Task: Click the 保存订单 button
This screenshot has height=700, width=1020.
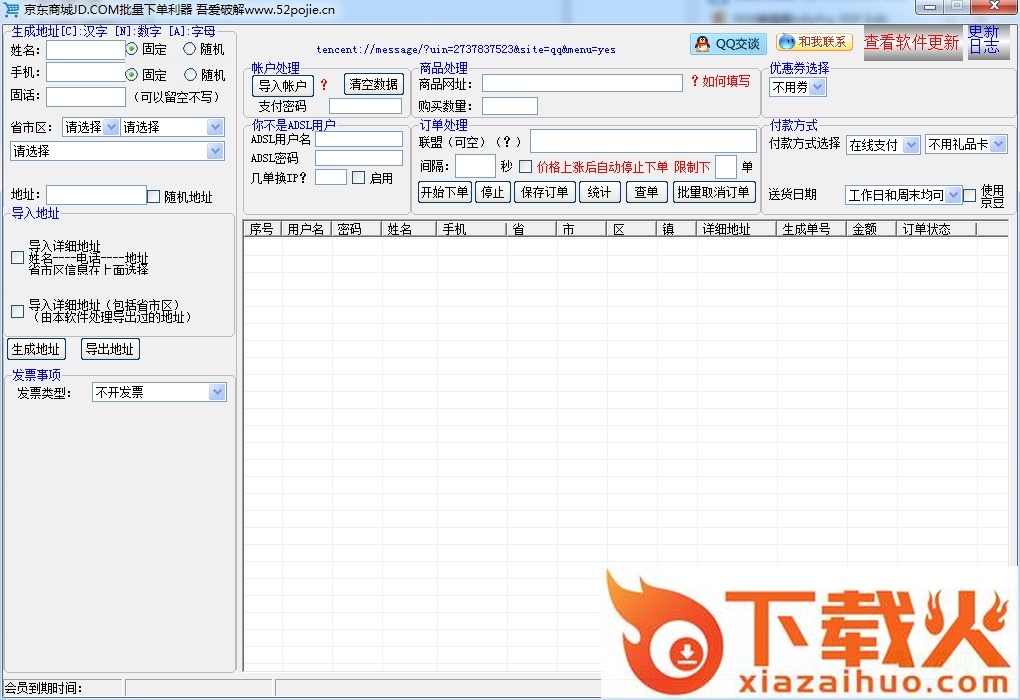Action: tap(544, 192)
